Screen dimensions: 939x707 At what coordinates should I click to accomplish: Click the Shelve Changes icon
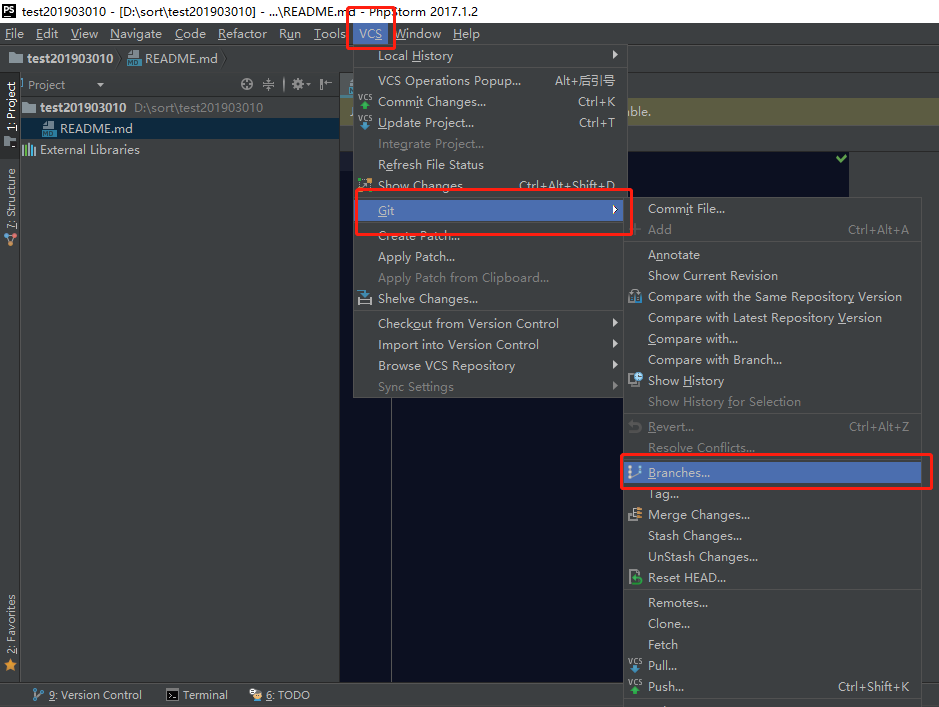tap(365, 298)
